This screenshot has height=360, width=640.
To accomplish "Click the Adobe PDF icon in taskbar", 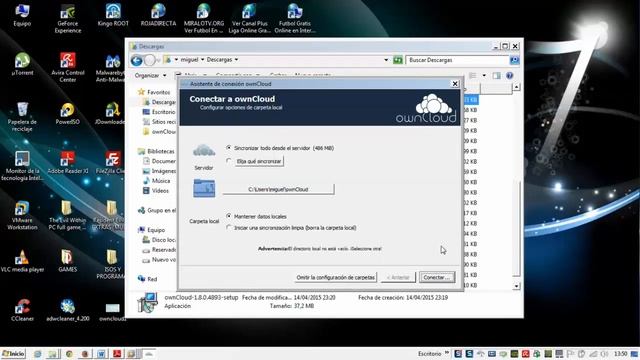I will [117, 354].
